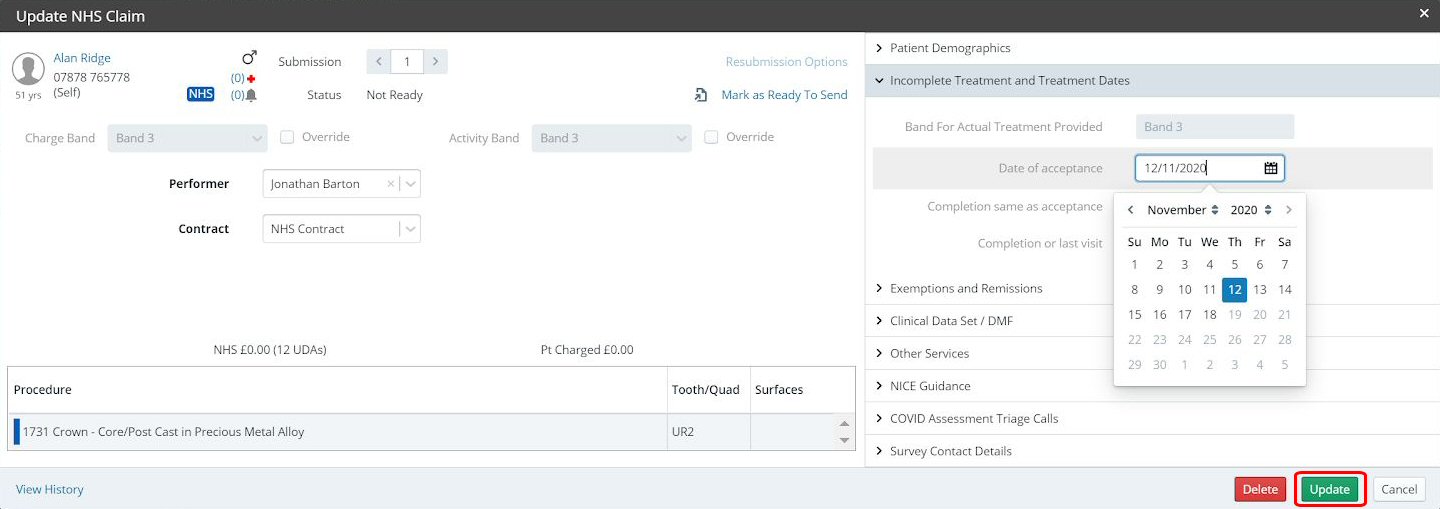Go to previous month in the calendar
Screen dimensions: 1440x509
coord(1130,210)
